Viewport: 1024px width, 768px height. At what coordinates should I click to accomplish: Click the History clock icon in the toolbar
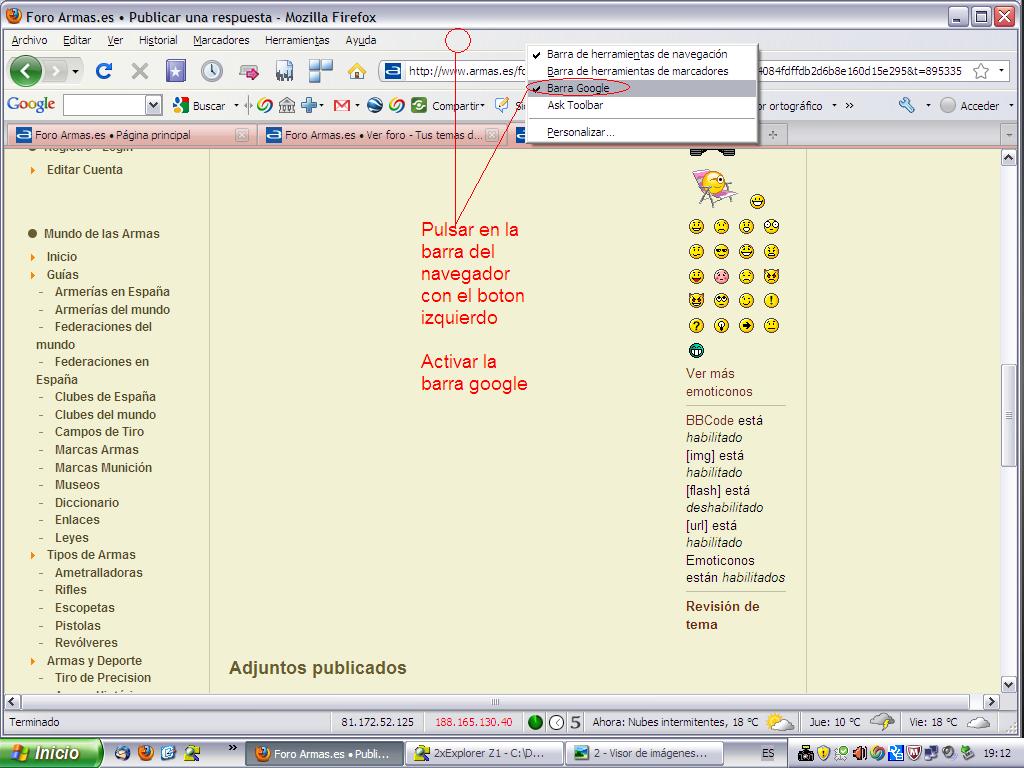click(212, 71)
